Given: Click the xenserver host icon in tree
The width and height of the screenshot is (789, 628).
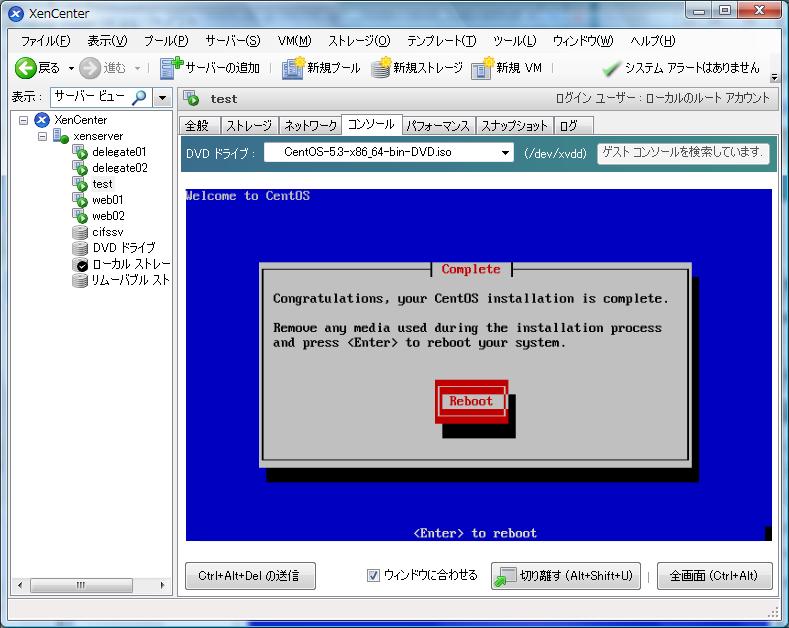Looking at the screenshot, I should pos(61,136).
